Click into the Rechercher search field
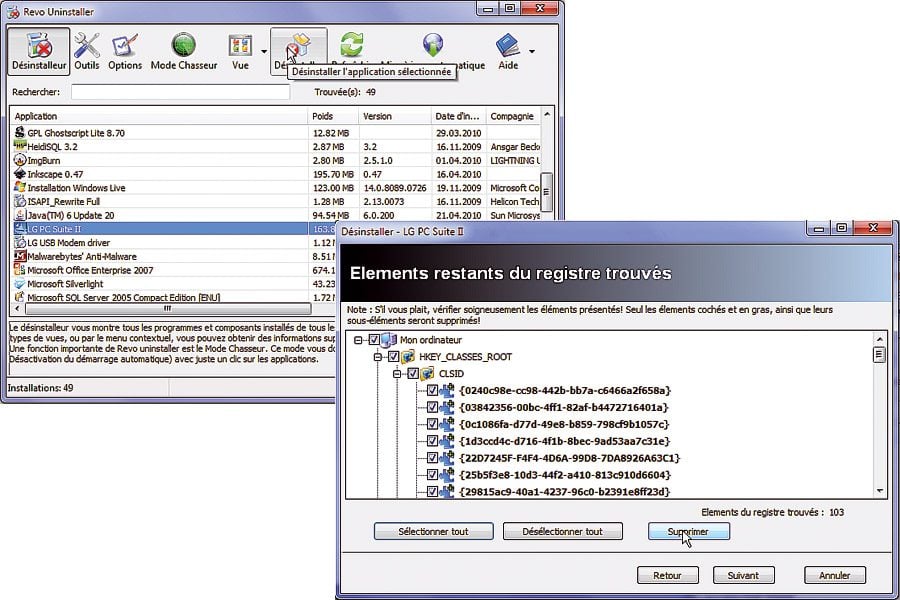The width and height of the screenshot is (900, 600). pos(180,92)
